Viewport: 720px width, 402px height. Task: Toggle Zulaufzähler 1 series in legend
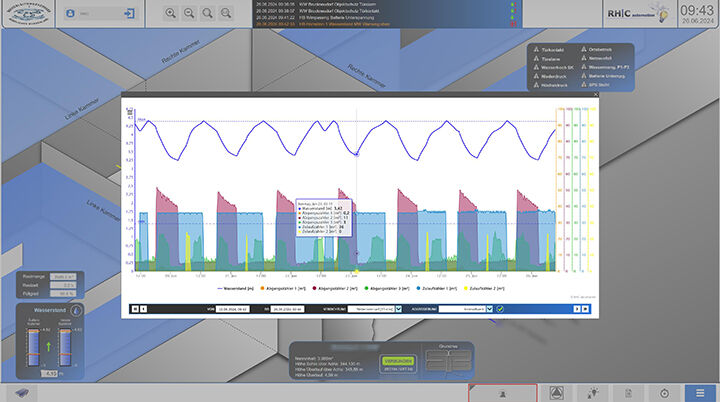(x=437, y=289)
